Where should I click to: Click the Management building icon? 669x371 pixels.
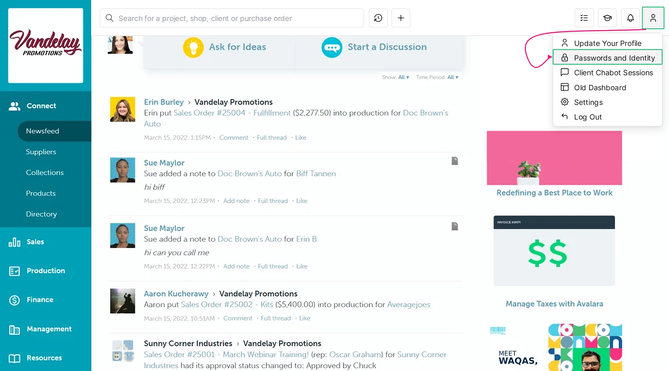(14, 330)
